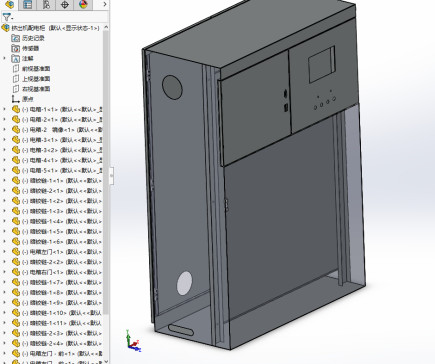Screen dimensions: 435x364
Task: Collapse the feature tree panel handle
Action: tap(112, 176)
